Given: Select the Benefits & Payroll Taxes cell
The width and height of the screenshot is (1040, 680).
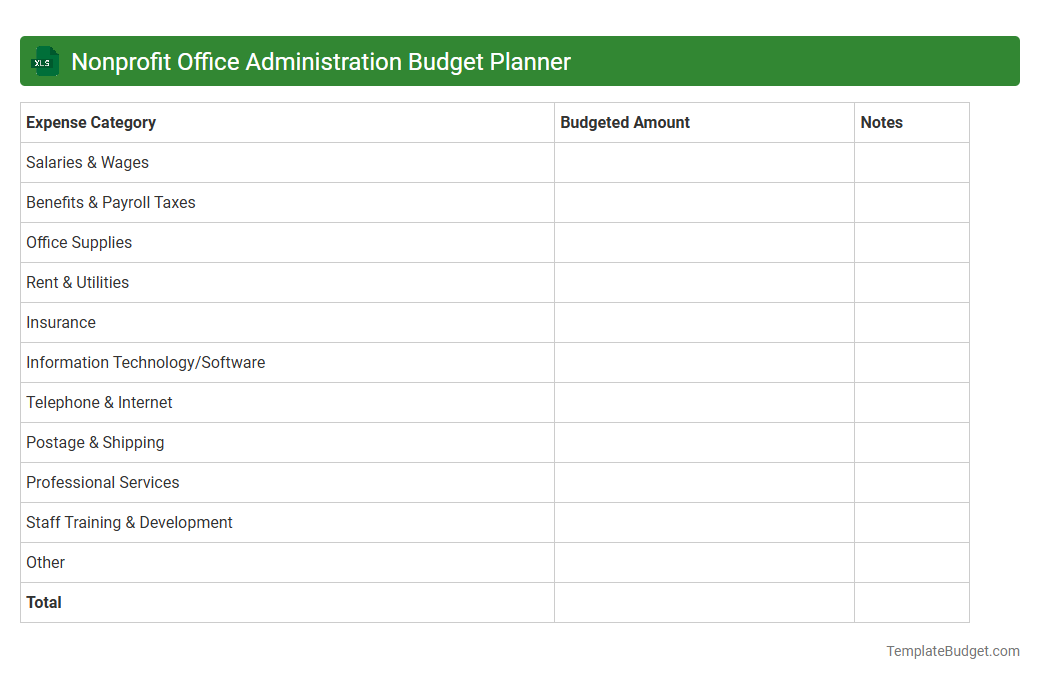Looking at the screenshot, I should [x=110, y=202].
